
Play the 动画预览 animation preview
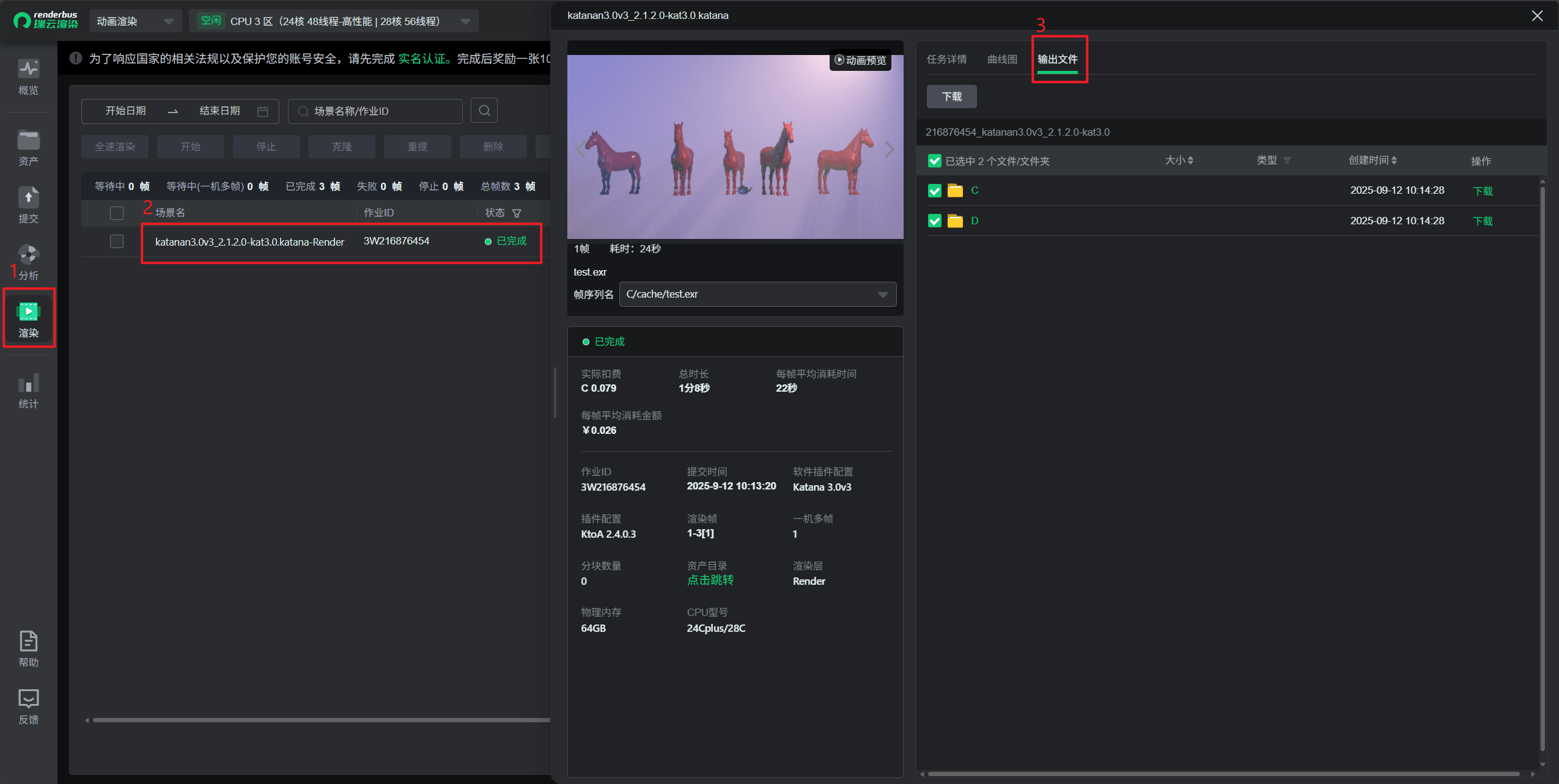pos(860,60)
